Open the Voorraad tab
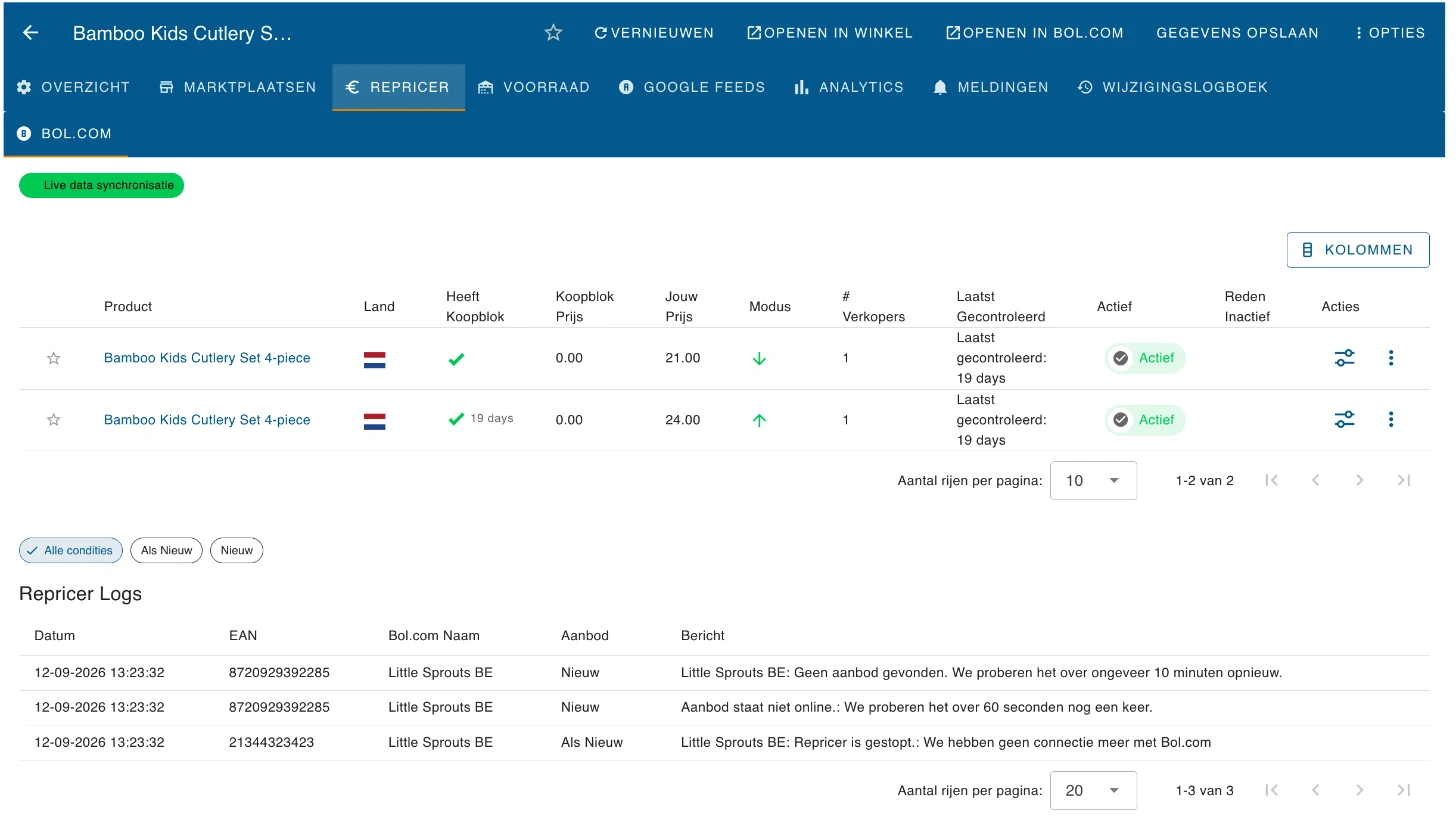 [534, 87]
